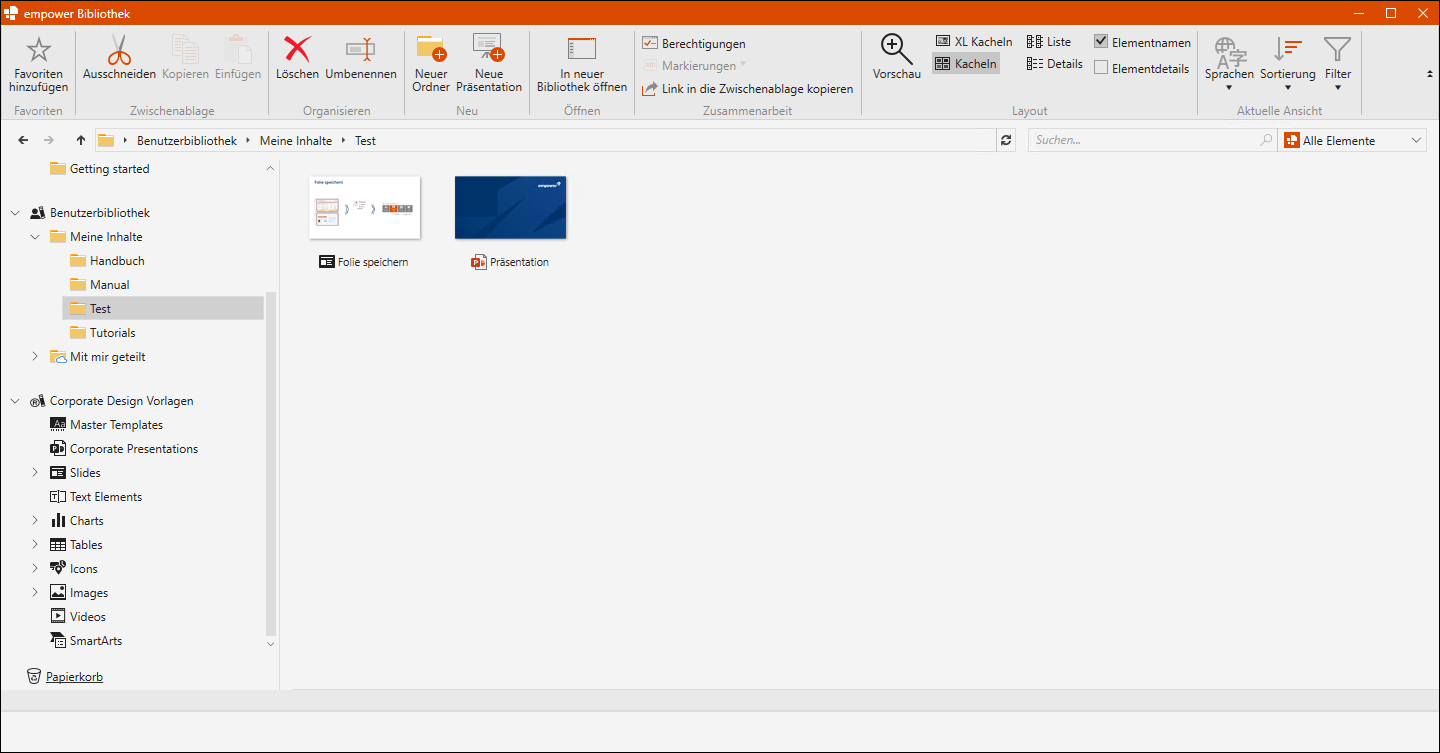
Task: Expand the Tables node
Action: pyautogui.click(x=35, y=545)
